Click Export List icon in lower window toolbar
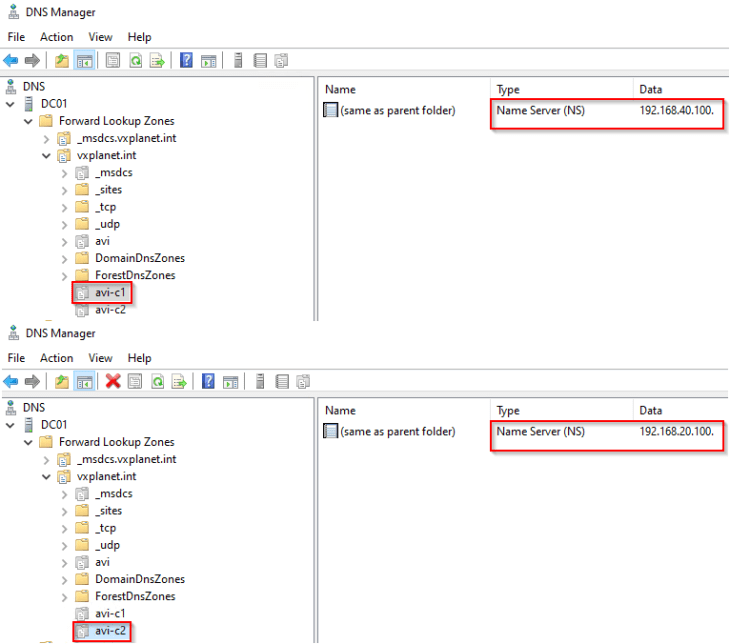 [x=179, y=381]
